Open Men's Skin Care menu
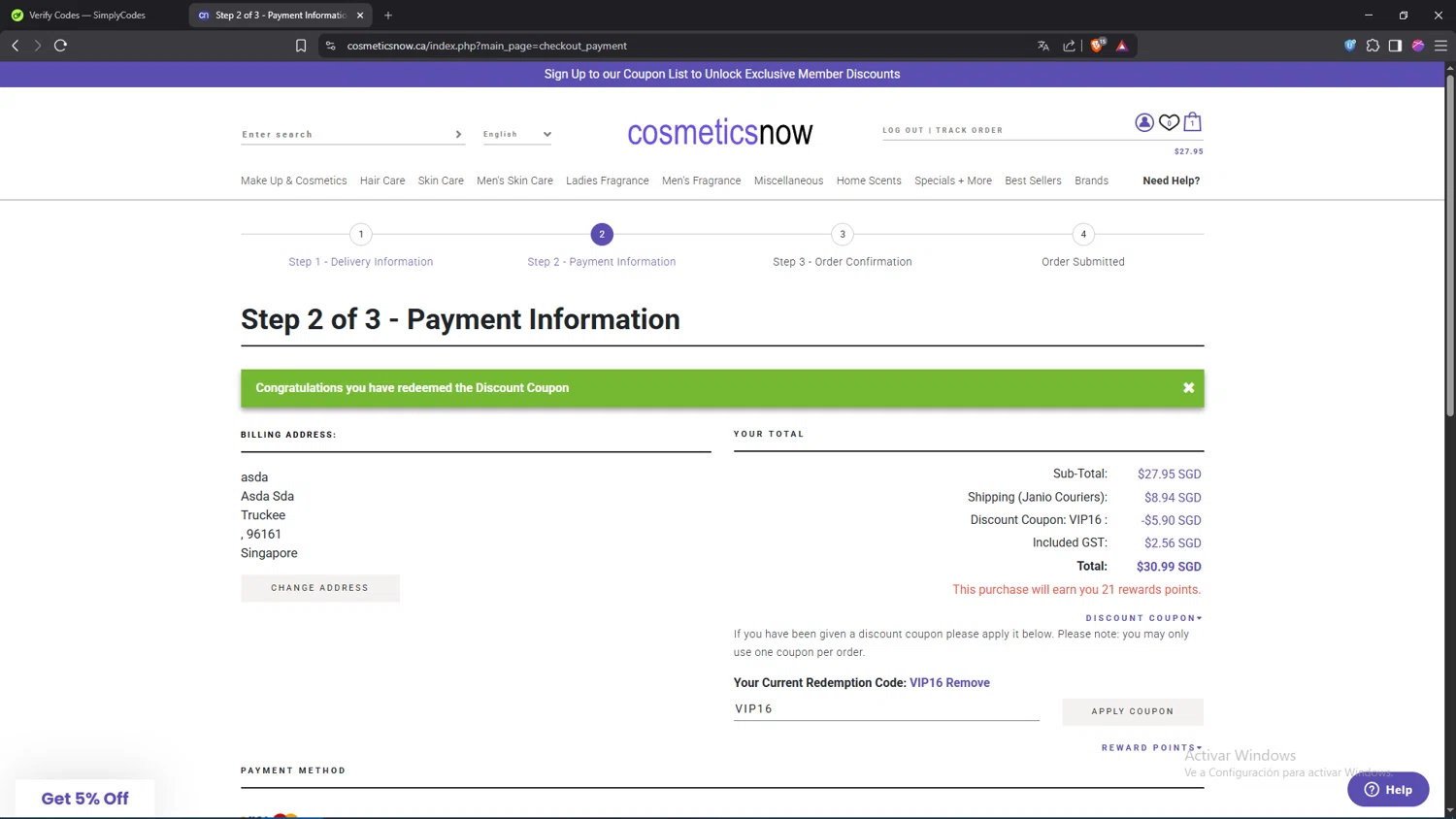The image size is (1456, 819). (514, 180)
